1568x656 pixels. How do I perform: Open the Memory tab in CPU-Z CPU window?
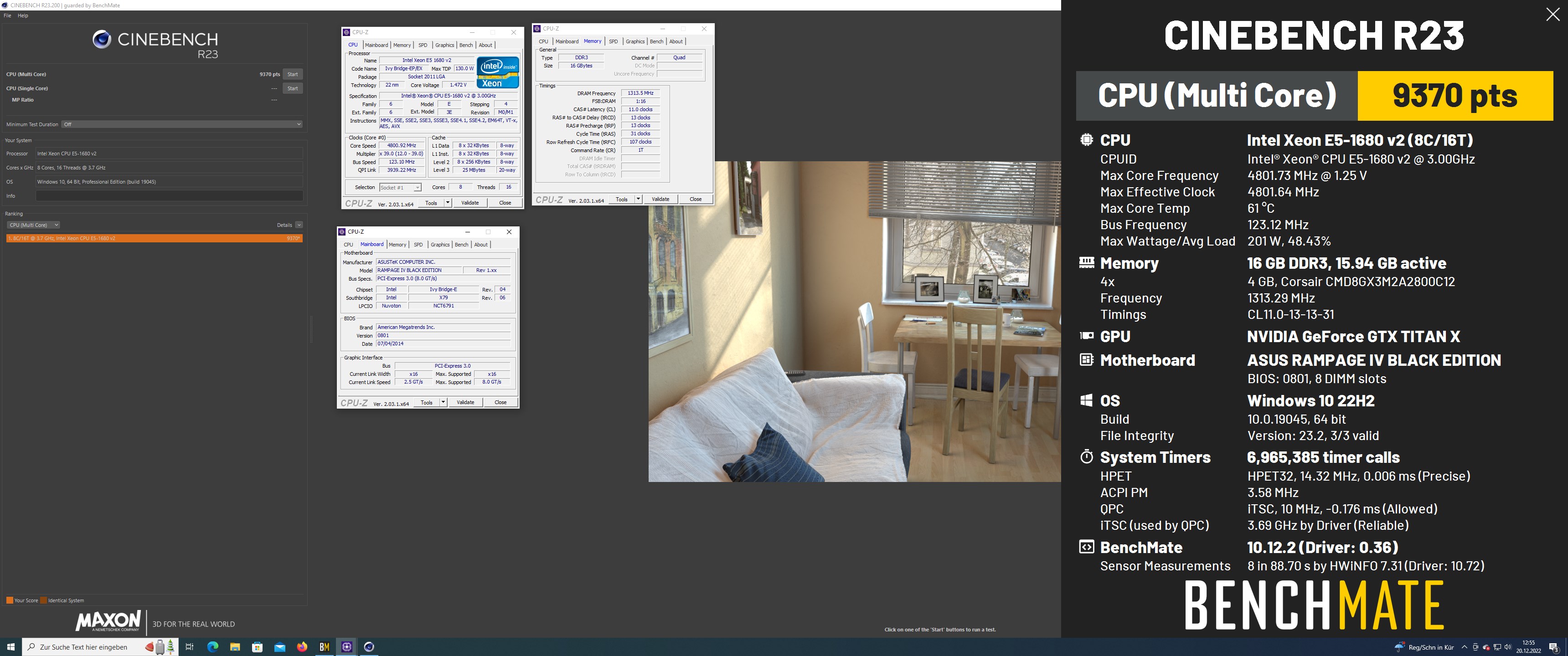point(402,45)
